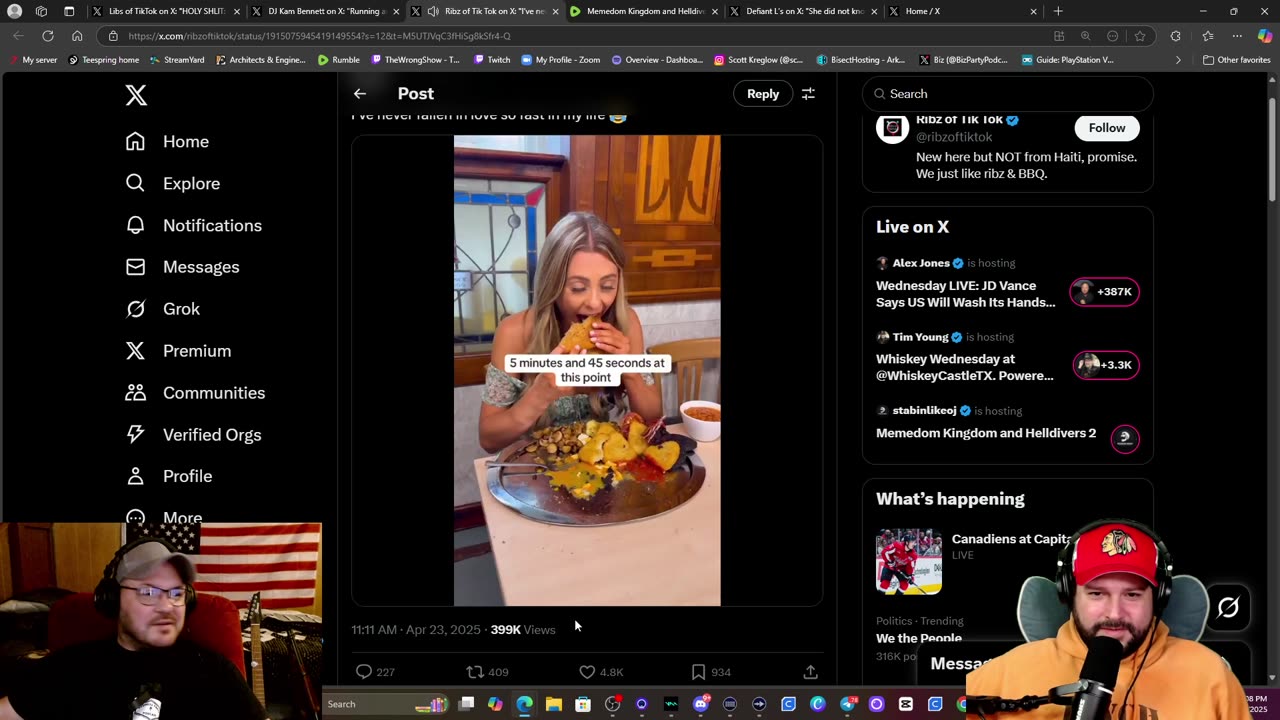The height and width of the screenshot is (720, 1280).
Task: Click the Profile person icon
Action: 135,476
